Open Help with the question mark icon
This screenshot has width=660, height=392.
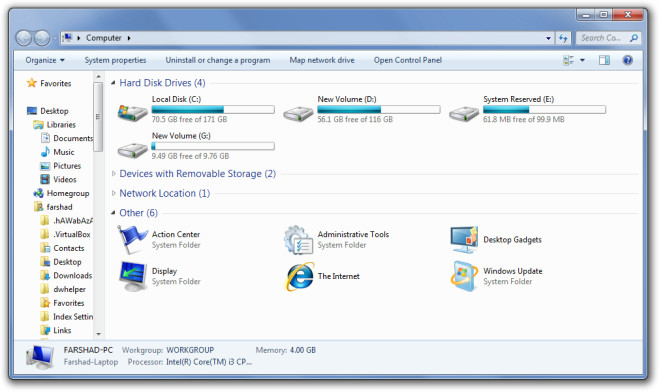click(627, 60)
